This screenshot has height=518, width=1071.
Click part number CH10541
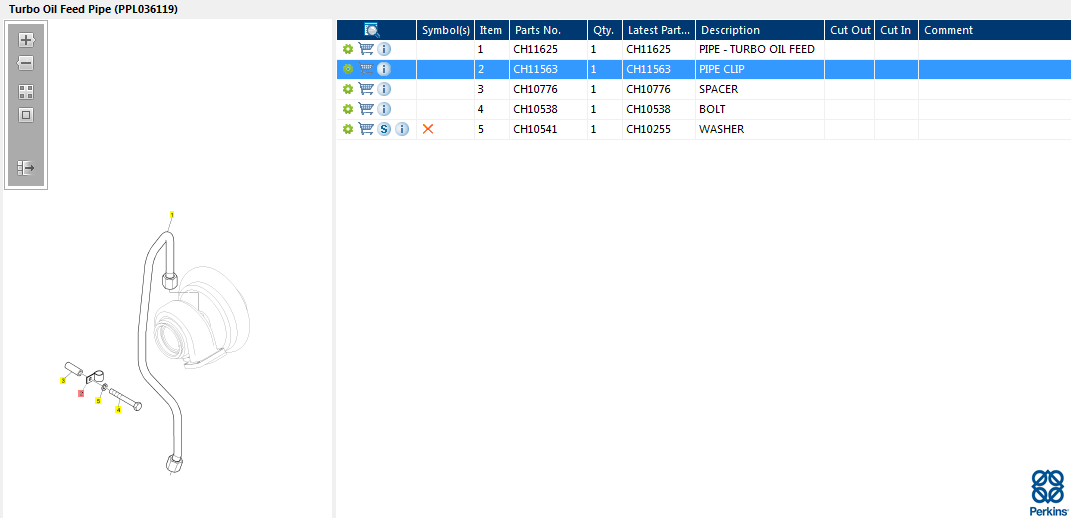[x=536, y=128]
